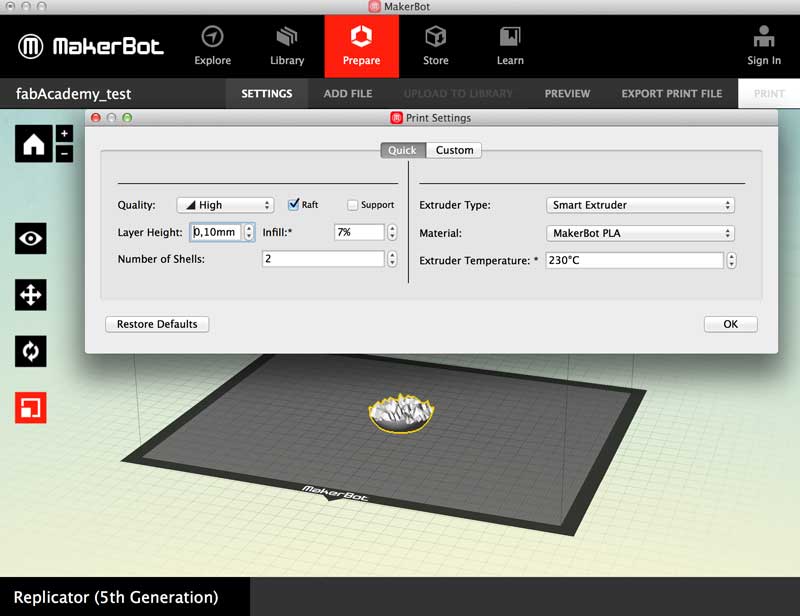Image resolution: width=800 pixels, height=616 pixels.
Task: Open the Learn section
Action: (510, 46)
